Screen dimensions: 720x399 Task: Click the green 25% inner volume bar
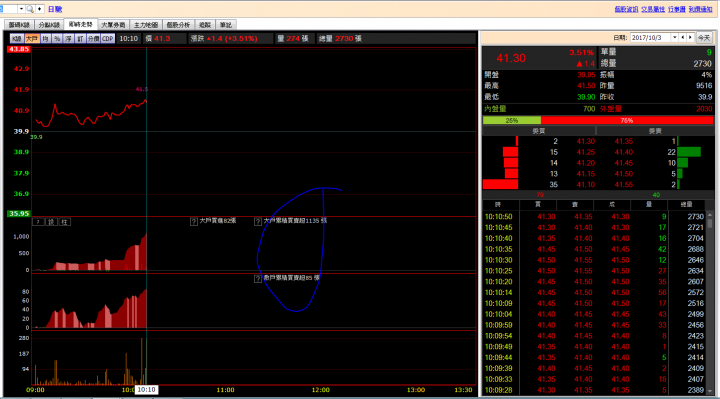[x=512, y=120]
